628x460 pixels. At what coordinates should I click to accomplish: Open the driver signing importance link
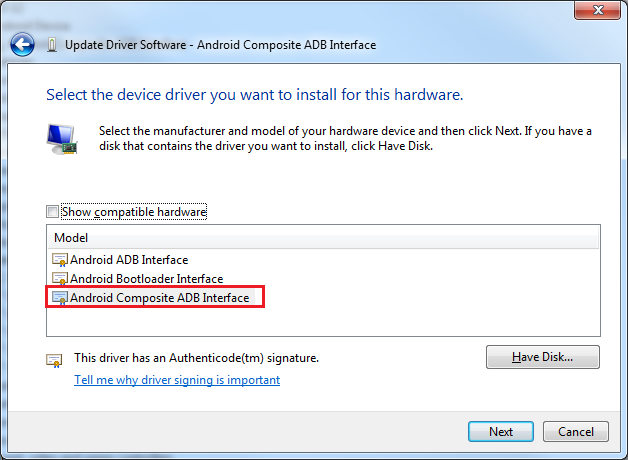point(177,380)
